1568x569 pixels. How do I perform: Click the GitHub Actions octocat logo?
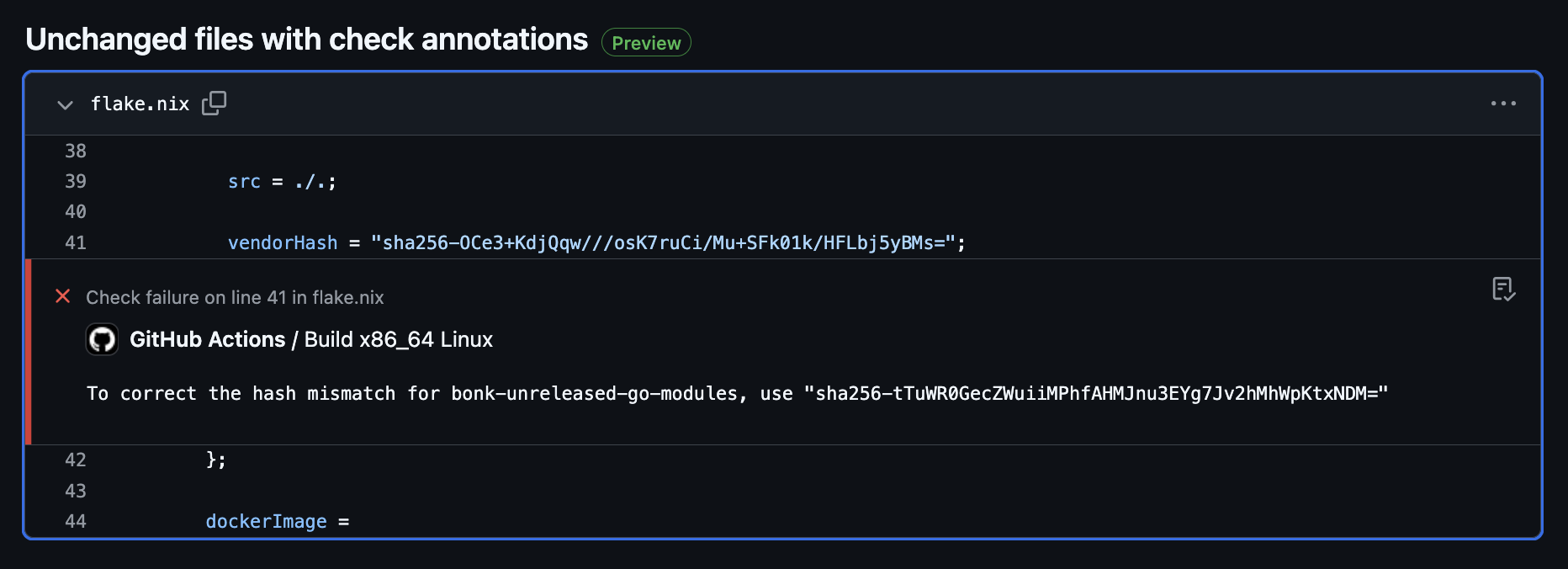pos(102,339)
